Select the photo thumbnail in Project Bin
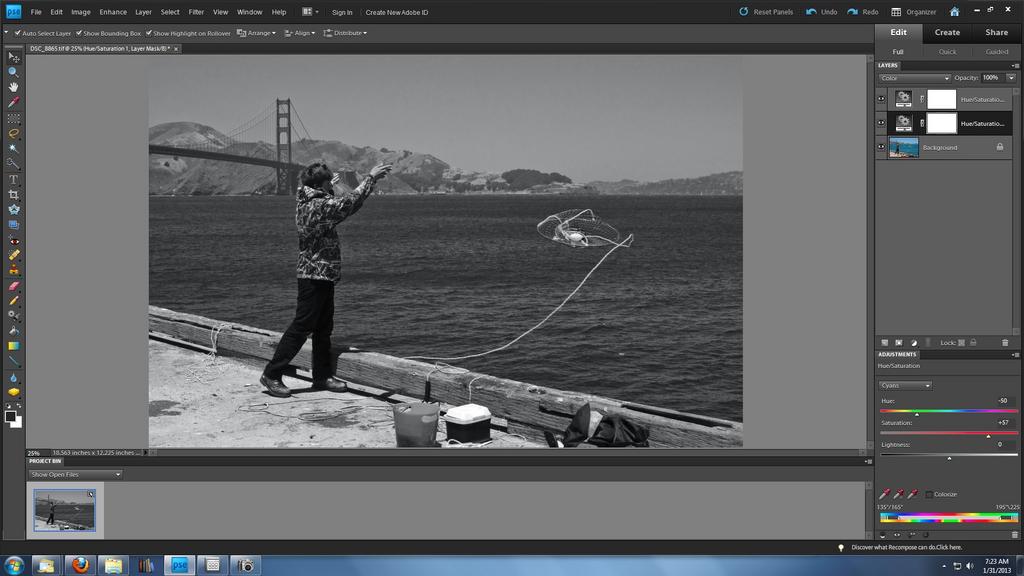This screenshot has height=576, width=1024. (x=64, y=510)
